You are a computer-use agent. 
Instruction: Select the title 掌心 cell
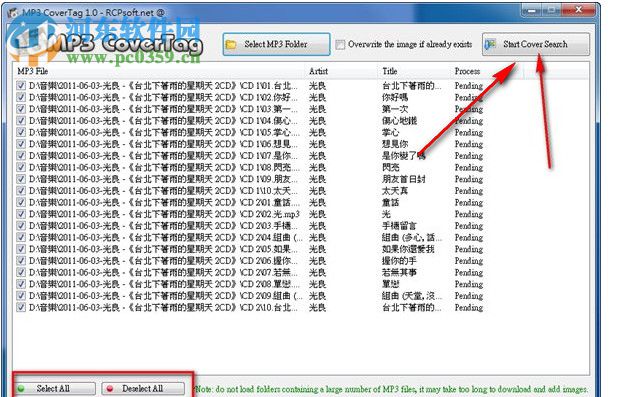pyautogui.click(x=391, y=132)
